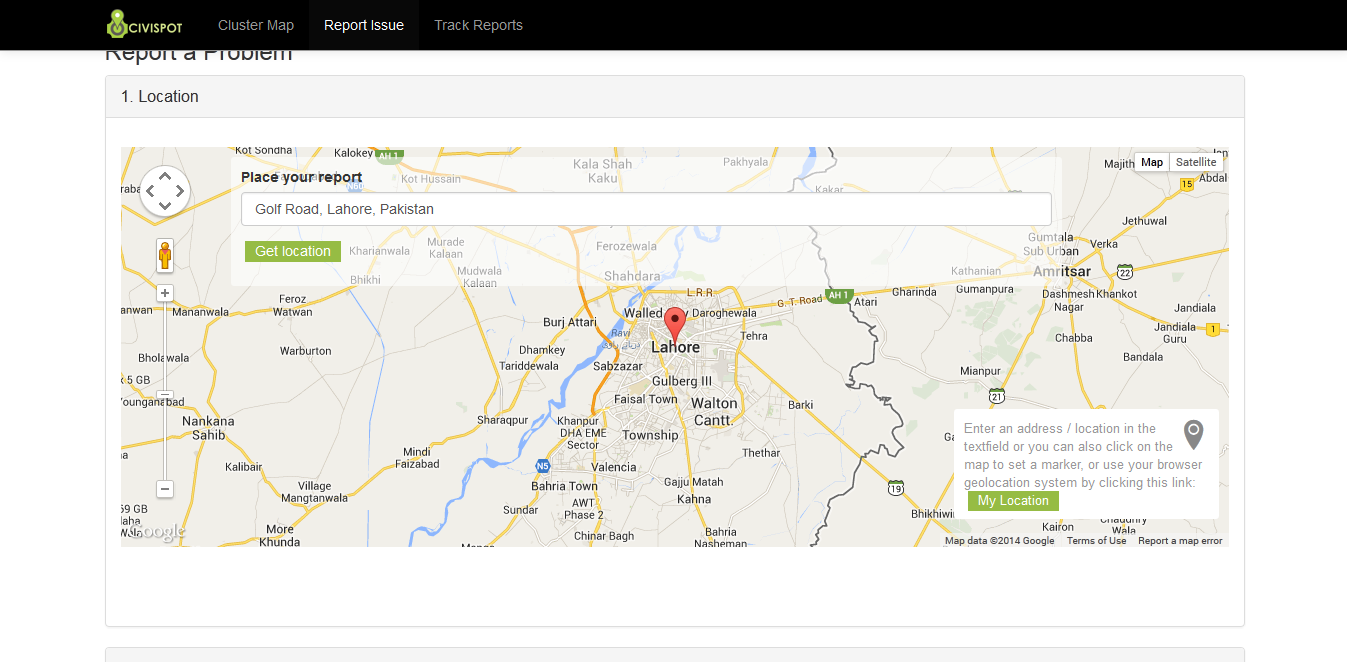The height and width of the screenshot is (662, 1347).
Task: Click the Bahria Town map label
Action: pyautogui.click(x=563, y=486)
